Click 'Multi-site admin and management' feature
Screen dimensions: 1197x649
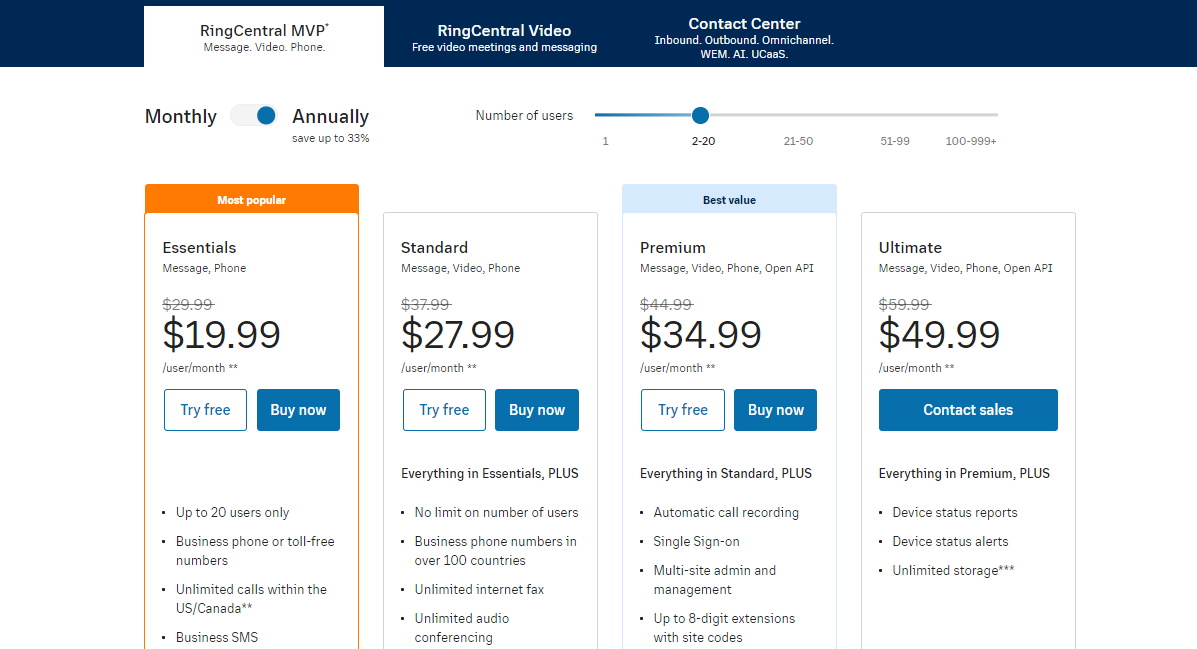(715, 580)
